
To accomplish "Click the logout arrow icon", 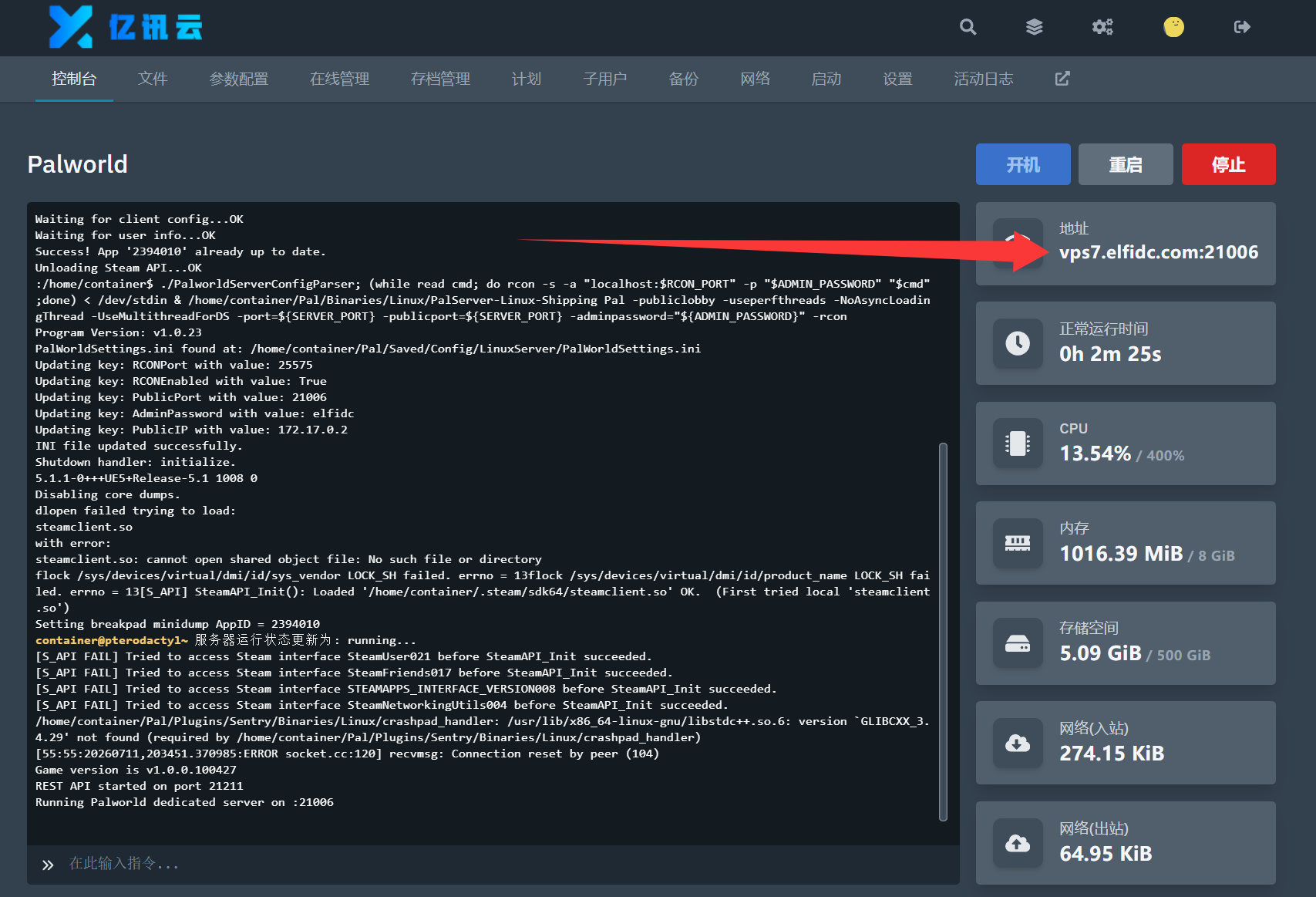I will click(x=1242, y=28).
